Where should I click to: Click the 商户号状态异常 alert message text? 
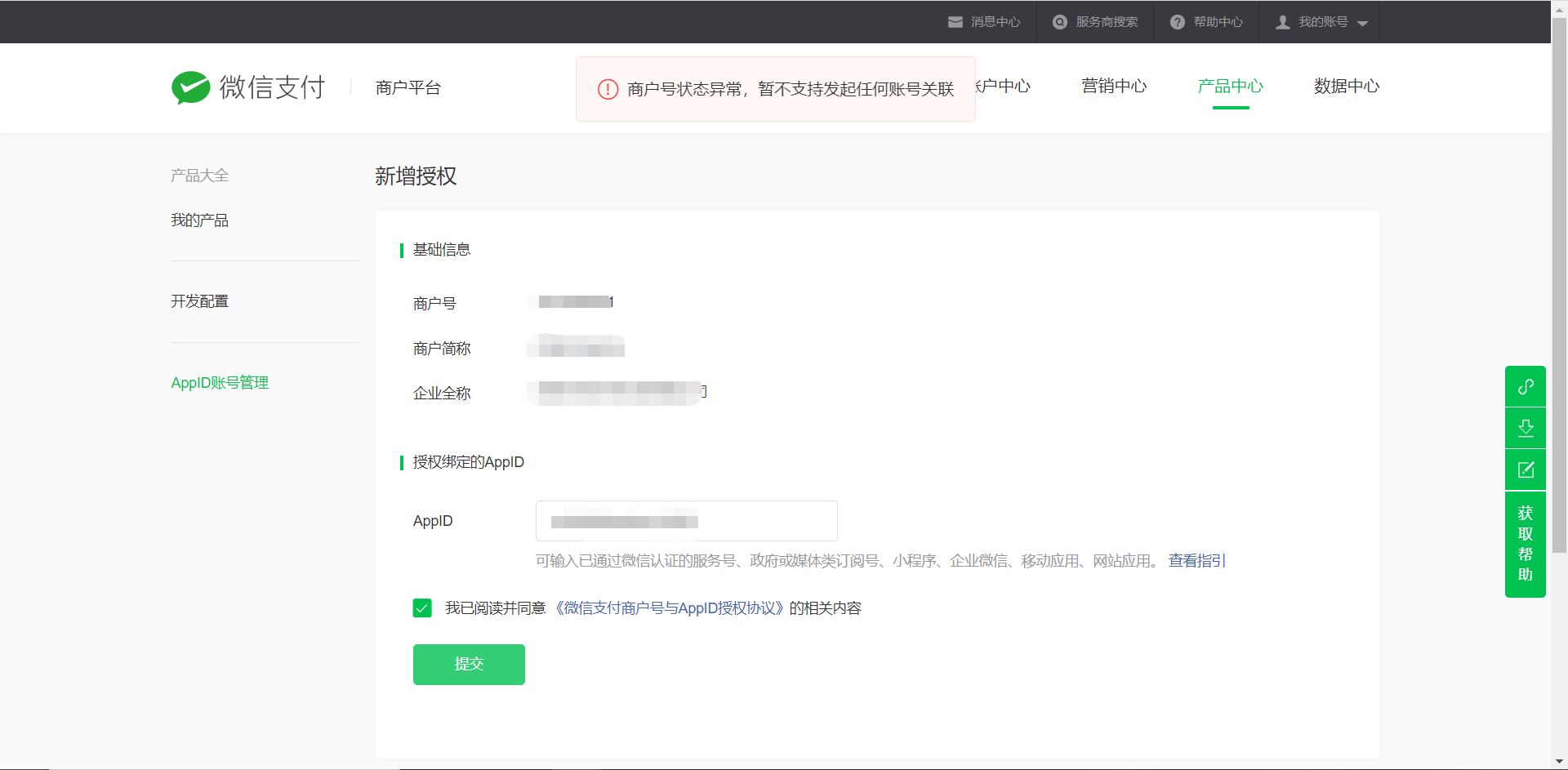791,89
